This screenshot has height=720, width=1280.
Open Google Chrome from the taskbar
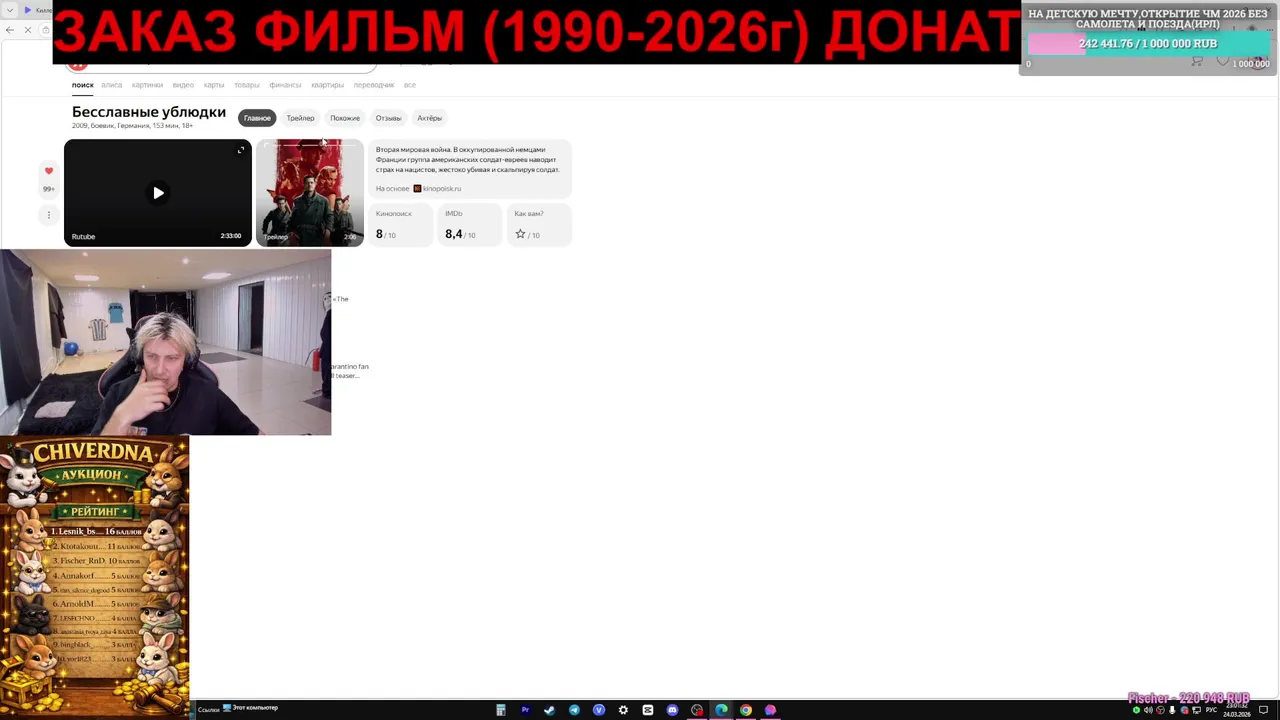746,710
